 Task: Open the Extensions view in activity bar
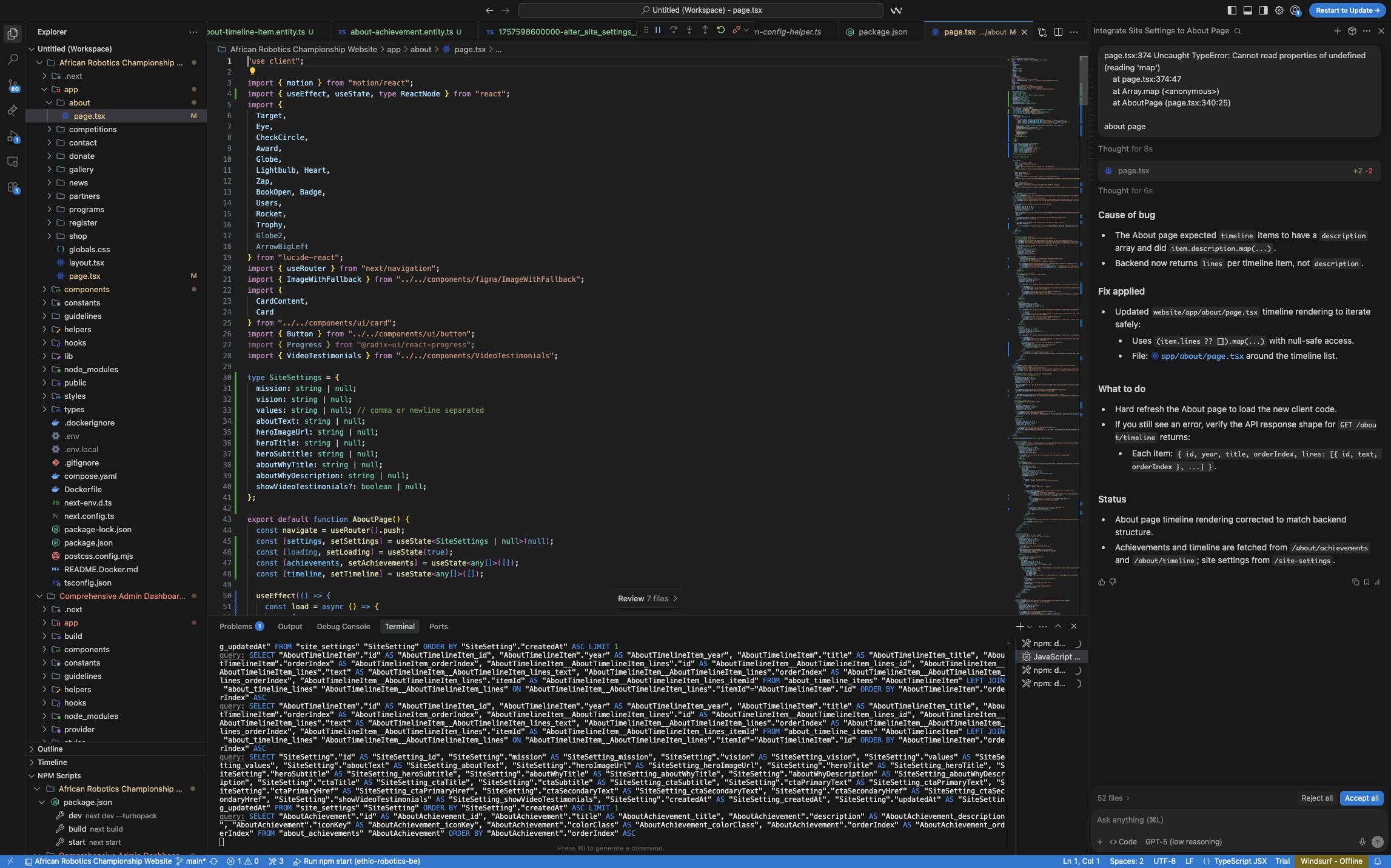pyautogui.click(x=13, y=187)
